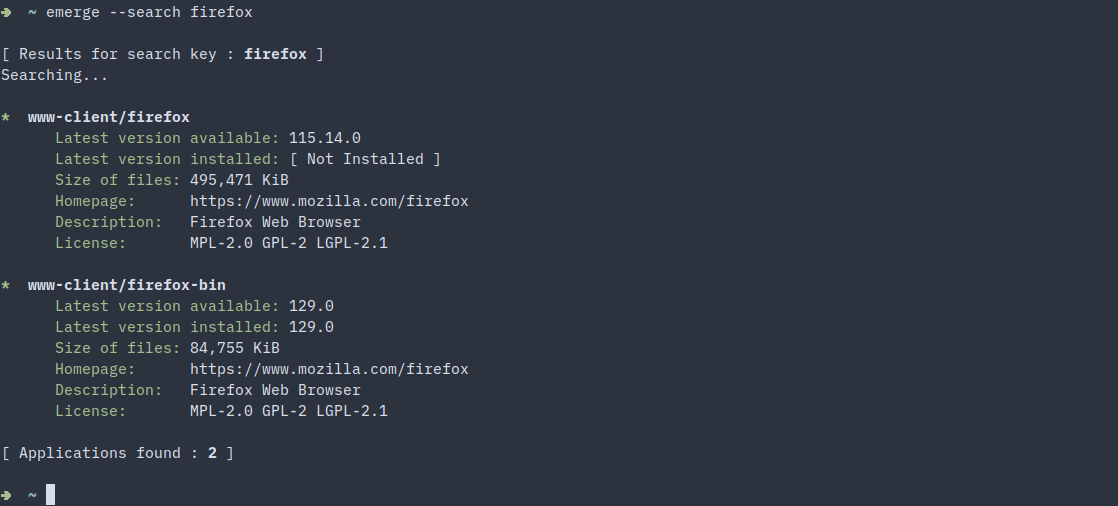Click the license text under www-client/firefox

pyautogui.click(x=288, y=243)
